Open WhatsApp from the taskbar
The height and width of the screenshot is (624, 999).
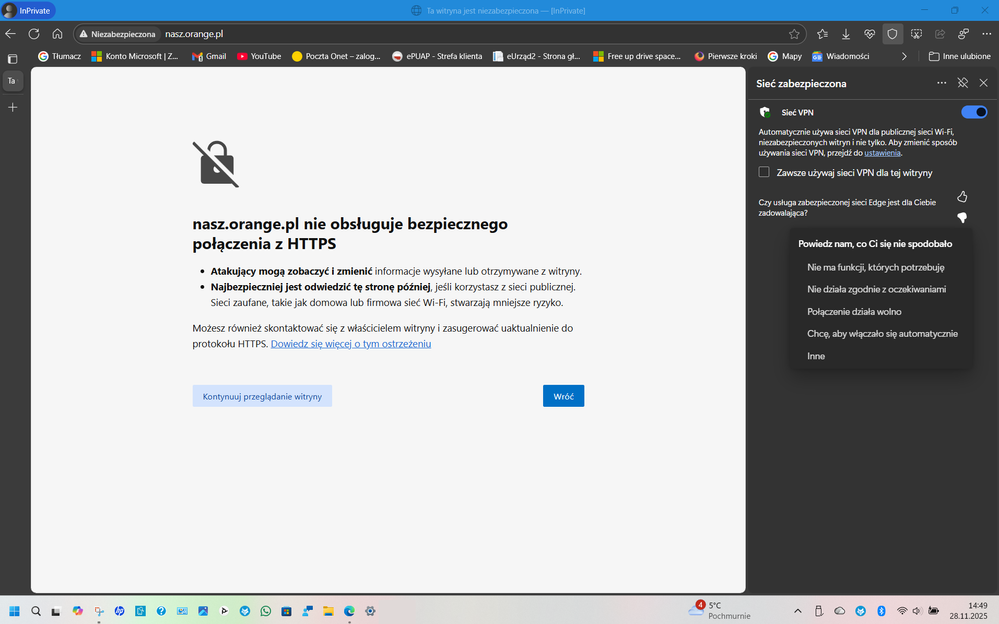click(265, 611)
